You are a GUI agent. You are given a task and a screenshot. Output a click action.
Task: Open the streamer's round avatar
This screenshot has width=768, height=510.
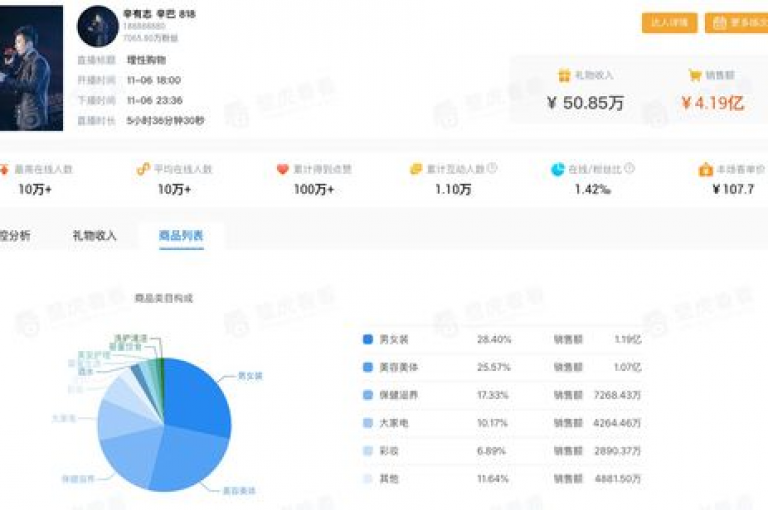[98, 26]
